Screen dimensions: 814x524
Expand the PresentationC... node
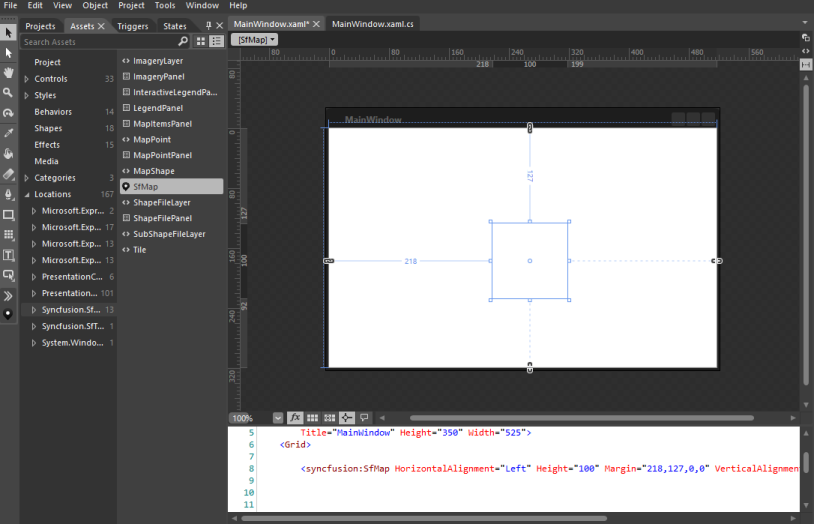[x=34, y=277]
